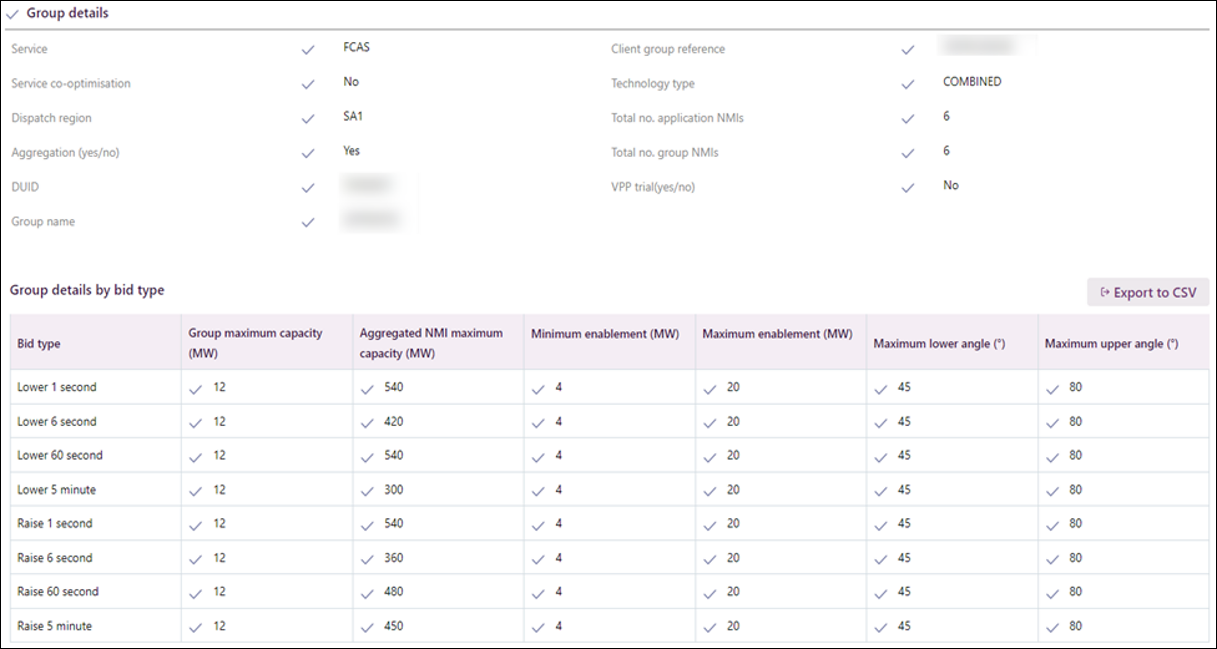The height and width of the screenshot is (649, 1217).
Task: Click the Minimum enablement (MW) column header
Action: click(x=605, y=334)
